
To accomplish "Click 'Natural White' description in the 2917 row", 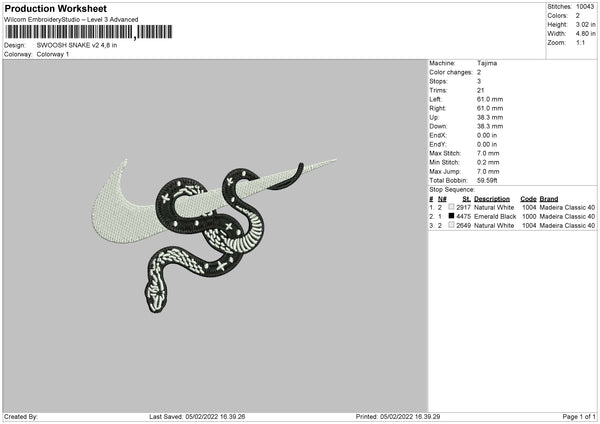I will point(494,207).
